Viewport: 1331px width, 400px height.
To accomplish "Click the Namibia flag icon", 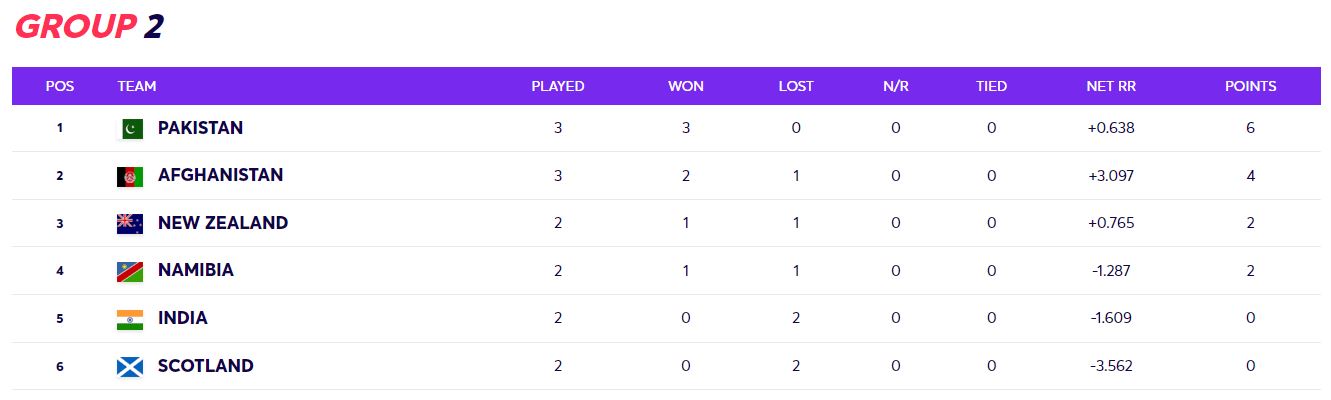I will [130, 271].
